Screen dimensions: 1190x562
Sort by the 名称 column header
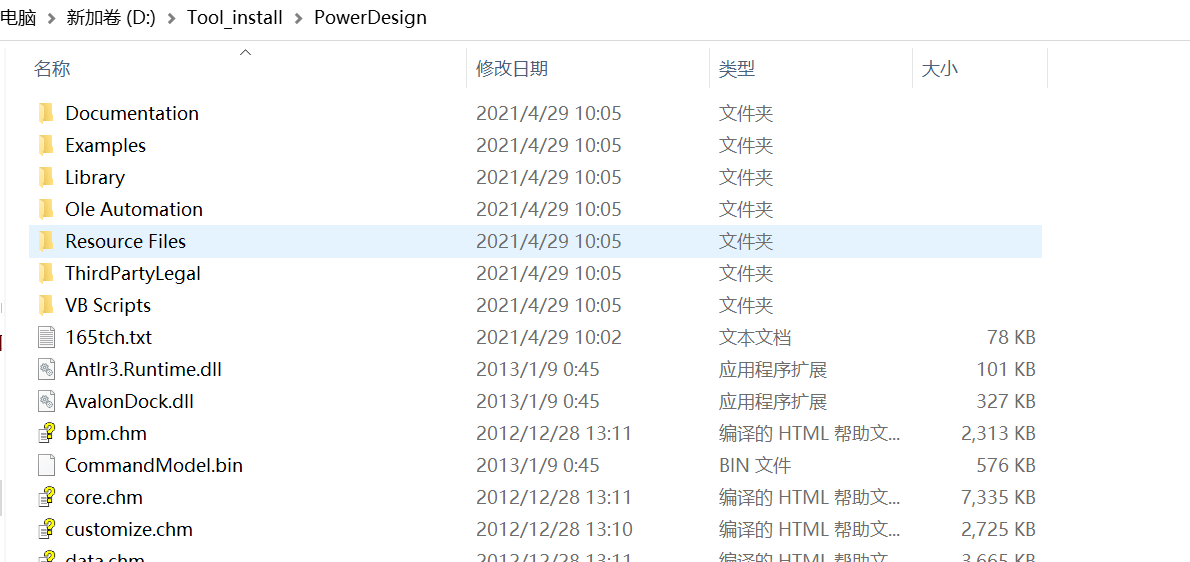[x=52, y=69]
